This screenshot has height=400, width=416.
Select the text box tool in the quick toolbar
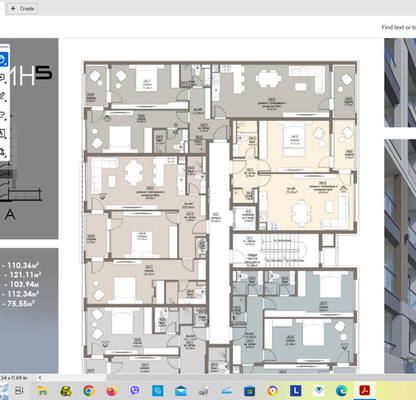click(2, 134)
